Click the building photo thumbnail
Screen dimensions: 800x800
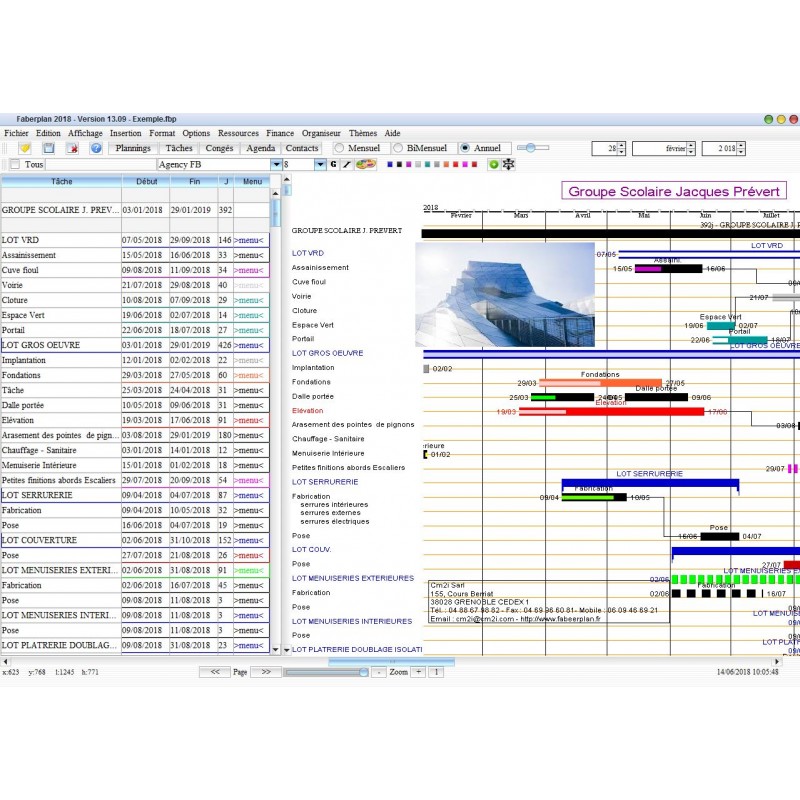pyautogui.click(x=505, y=294)
